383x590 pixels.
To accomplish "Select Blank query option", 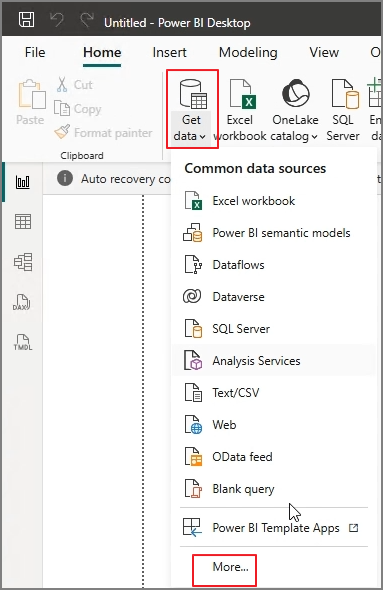I will (x=274, y=489).
